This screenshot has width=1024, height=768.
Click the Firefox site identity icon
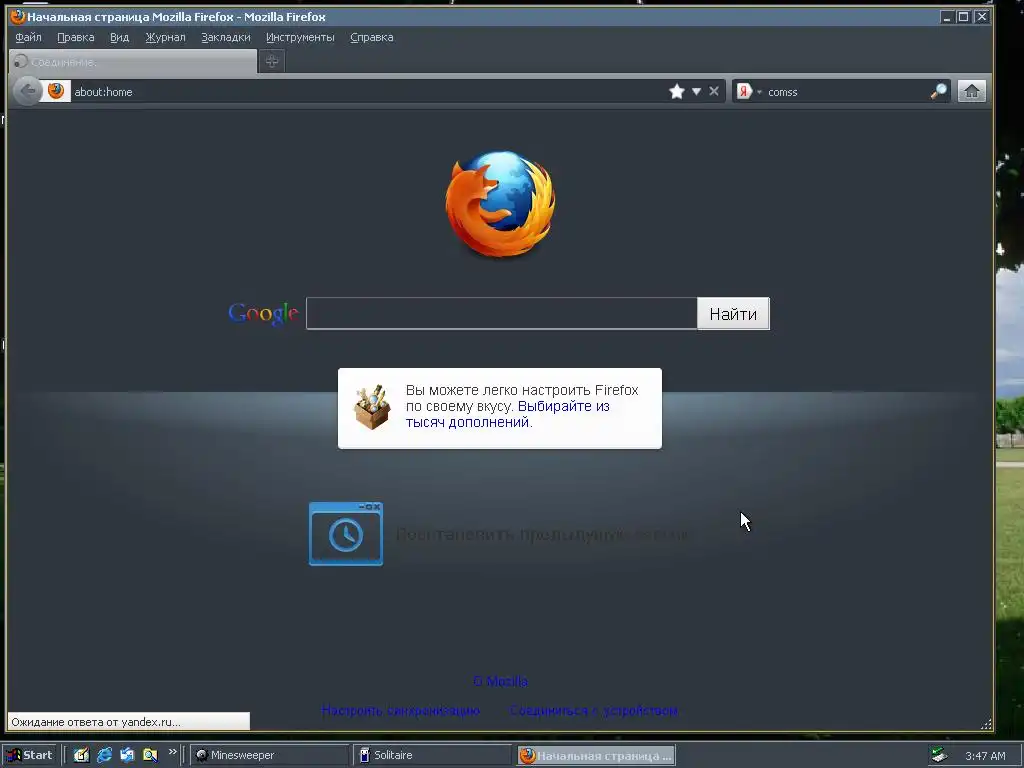pyautogui.click(x=56, y=91)
